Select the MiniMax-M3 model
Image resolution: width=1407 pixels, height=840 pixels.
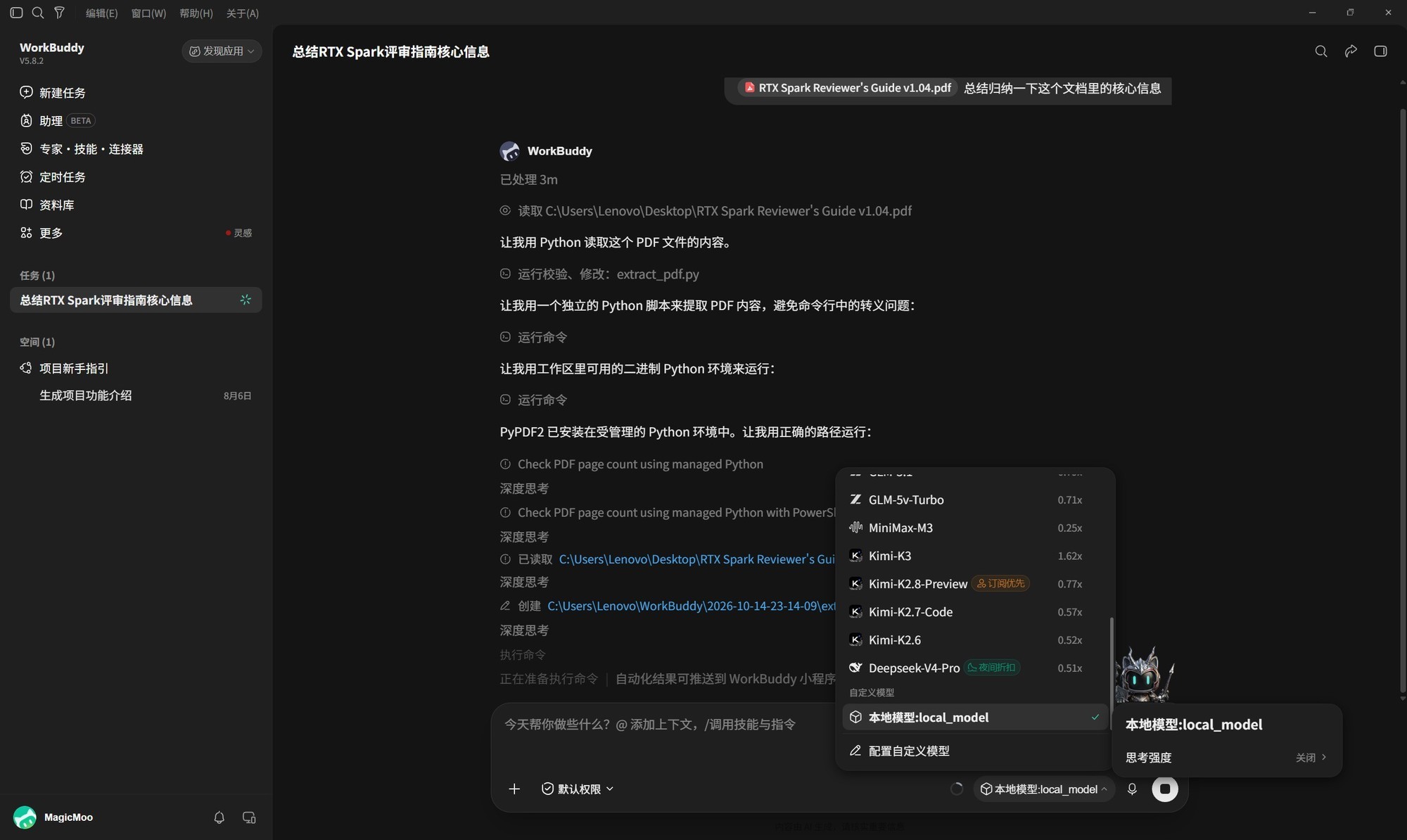[975, 528]
